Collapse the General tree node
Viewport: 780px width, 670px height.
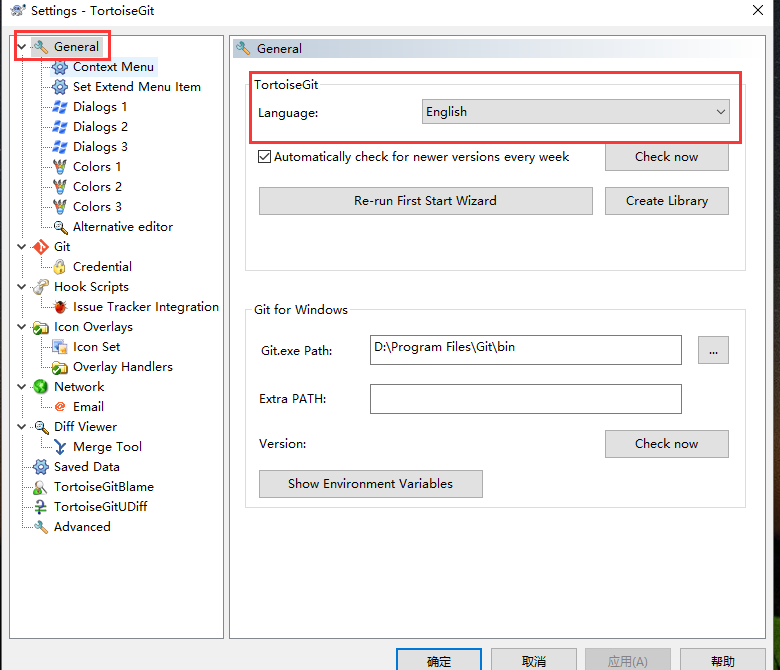[21, 47]
